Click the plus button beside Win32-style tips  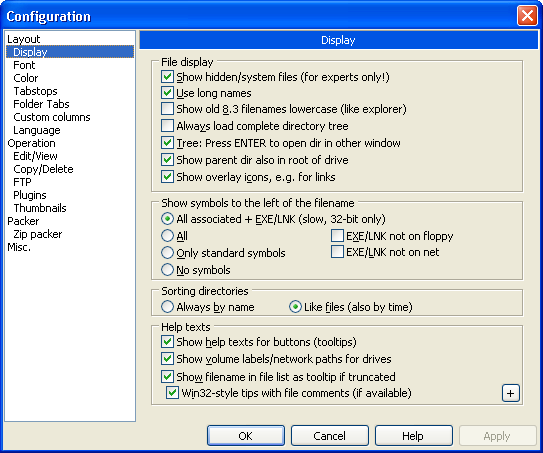[x=510, y=393]
